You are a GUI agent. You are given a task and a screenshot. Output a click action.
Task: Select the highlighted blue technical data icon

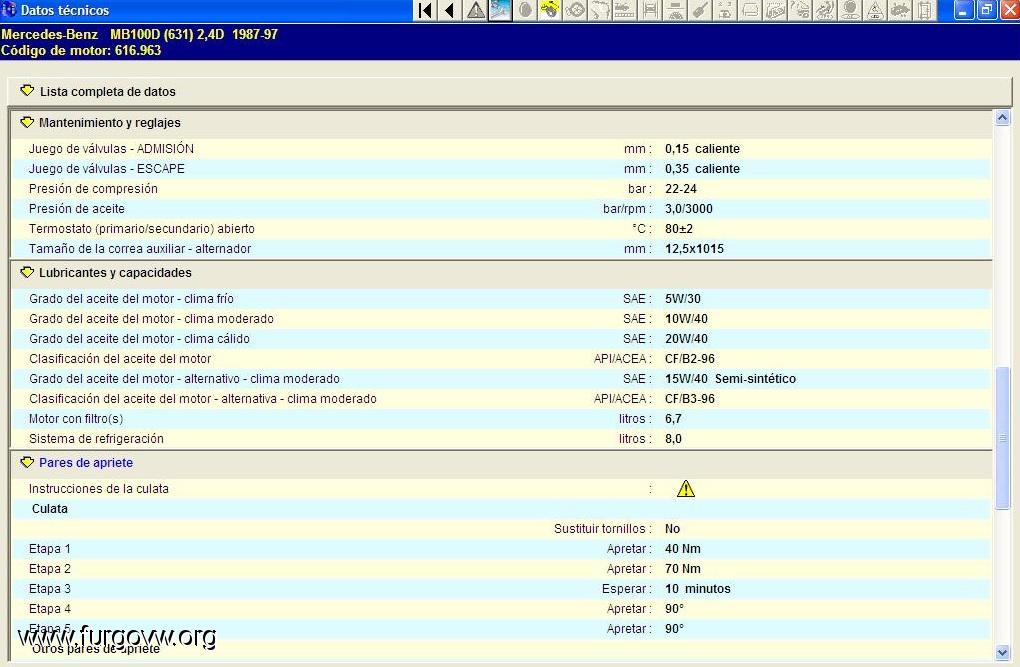[x=500, y=10]
